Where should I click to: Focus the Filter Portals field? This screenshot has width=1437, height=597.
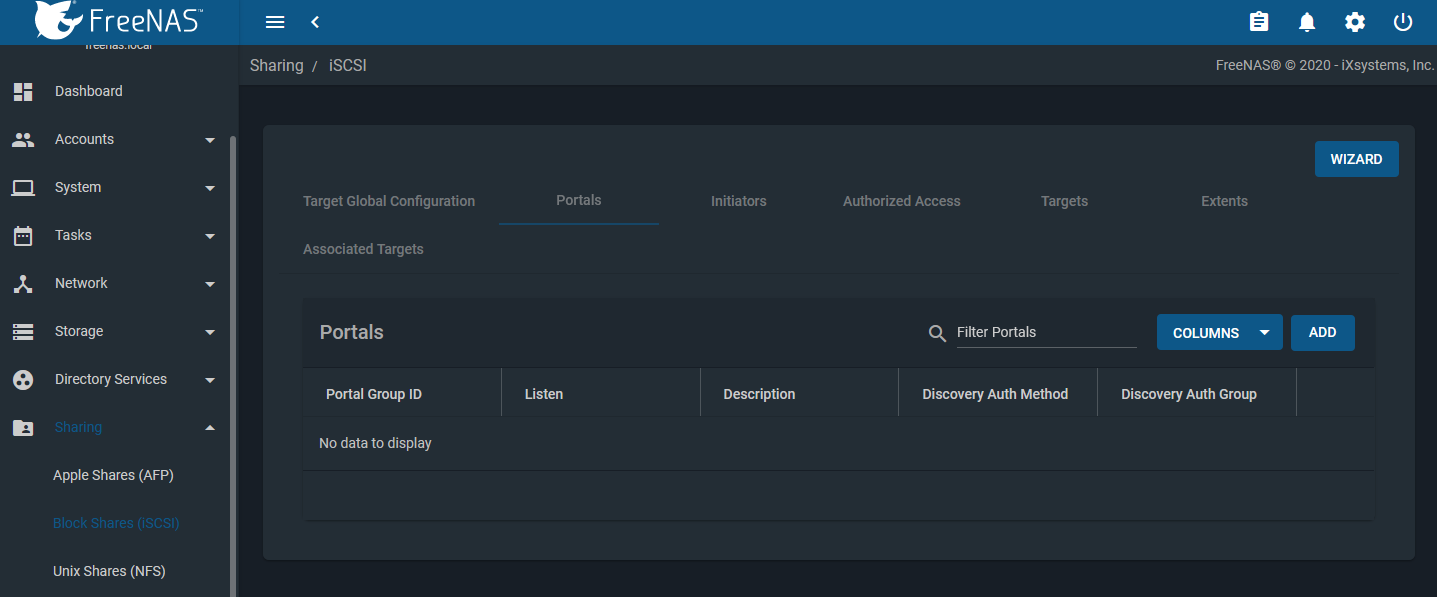click(1046, 332)
